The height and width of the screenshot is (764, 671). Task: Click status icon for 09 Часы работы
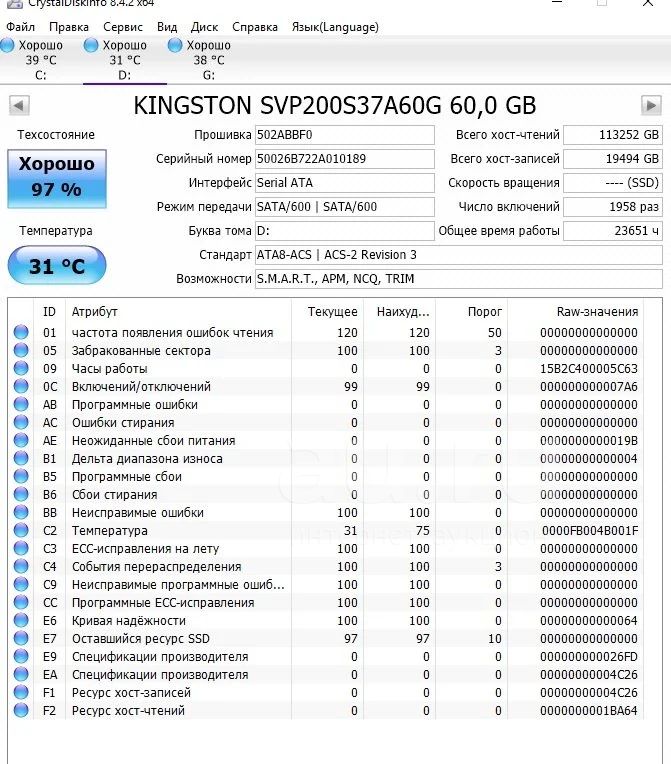tap(21, 368)
